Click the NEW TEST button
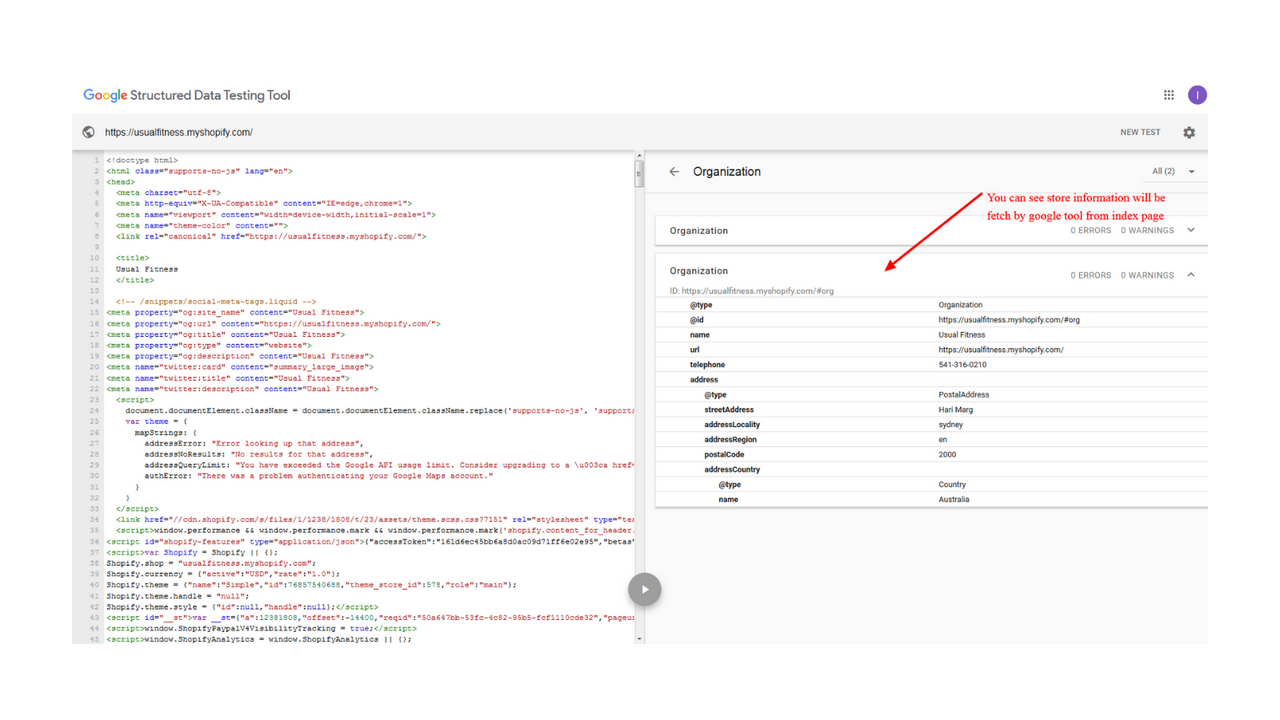The image size is (1280, 720). tap(1140, 131)
